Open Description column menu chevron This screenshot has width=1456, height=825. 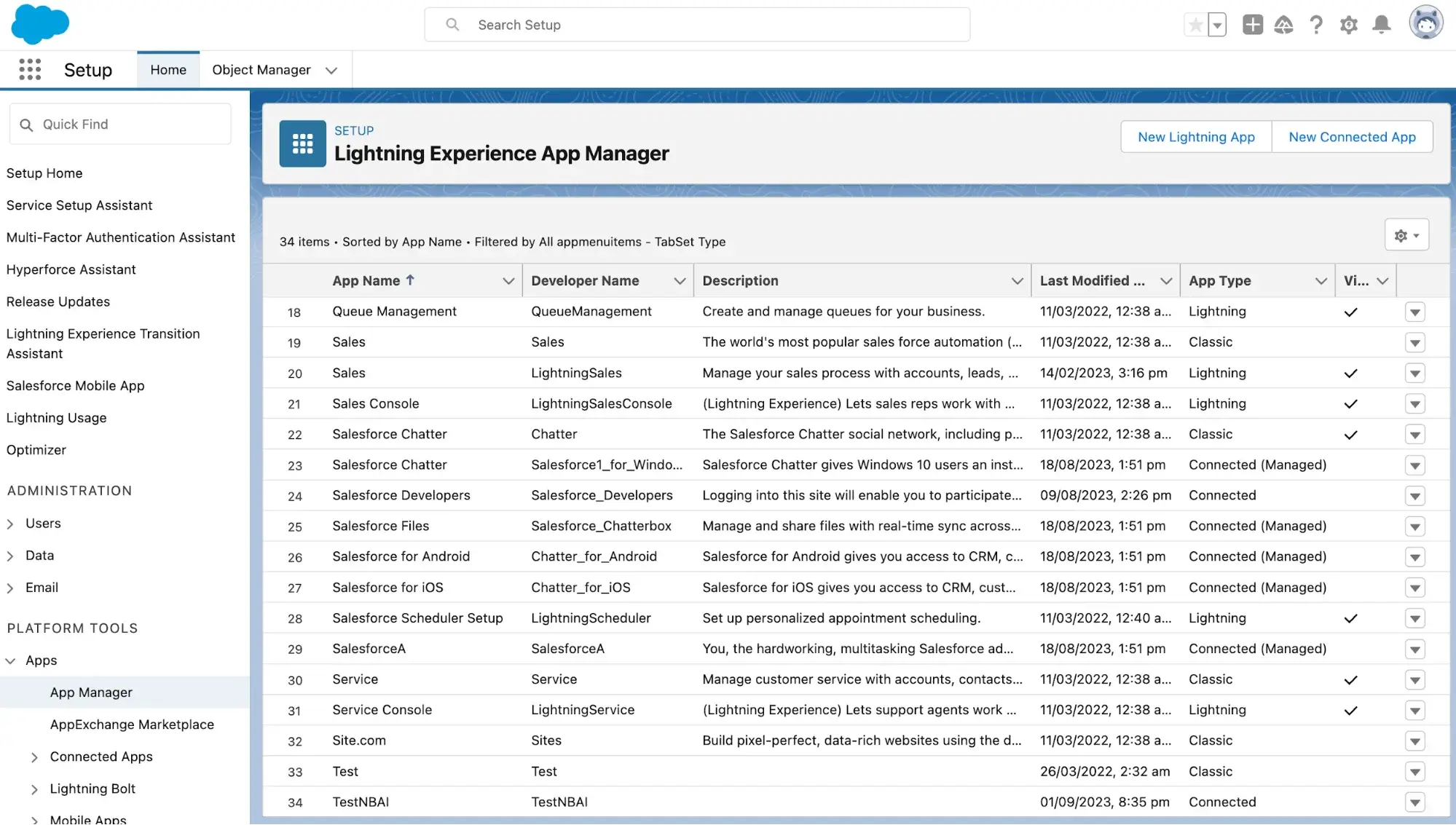(1018, 281)
